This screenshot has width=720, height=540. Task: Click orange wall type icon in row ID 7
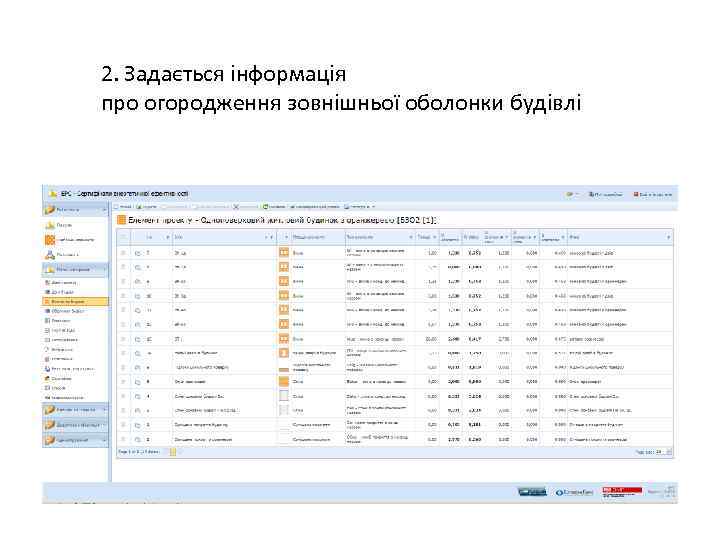coord(284,253)
